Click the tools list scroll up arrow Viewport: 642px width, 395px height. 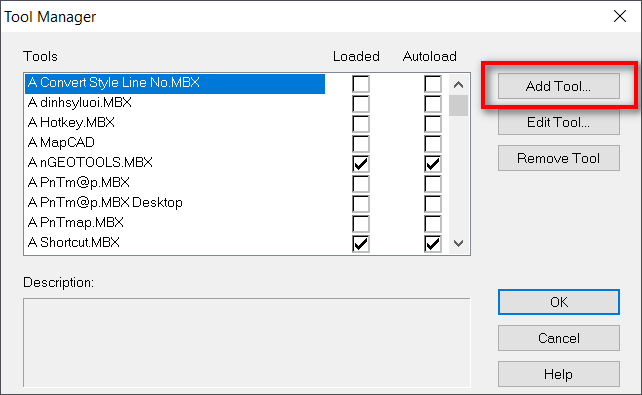[459, 85]
